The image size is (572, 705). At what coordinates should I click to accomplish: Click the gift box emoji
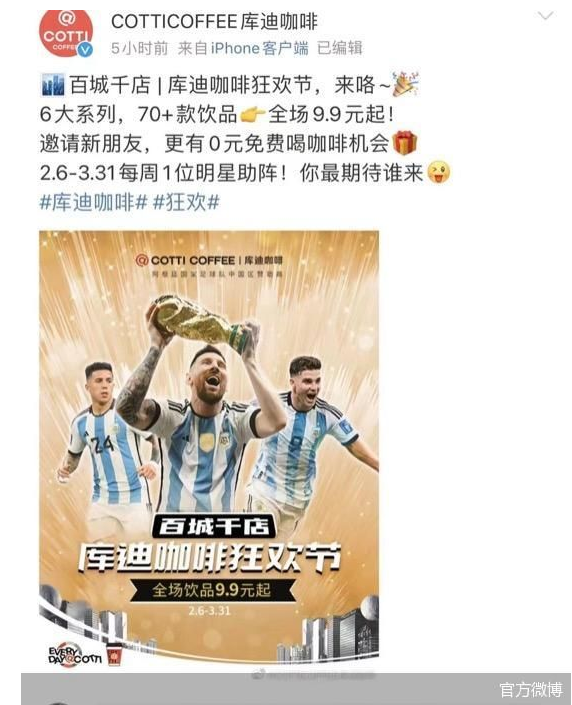tap(405, 143)
